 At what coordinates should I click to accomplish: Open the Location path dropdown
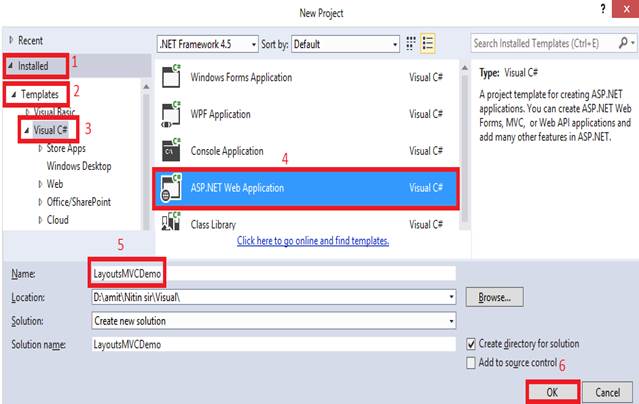click(x=451, y=297)
